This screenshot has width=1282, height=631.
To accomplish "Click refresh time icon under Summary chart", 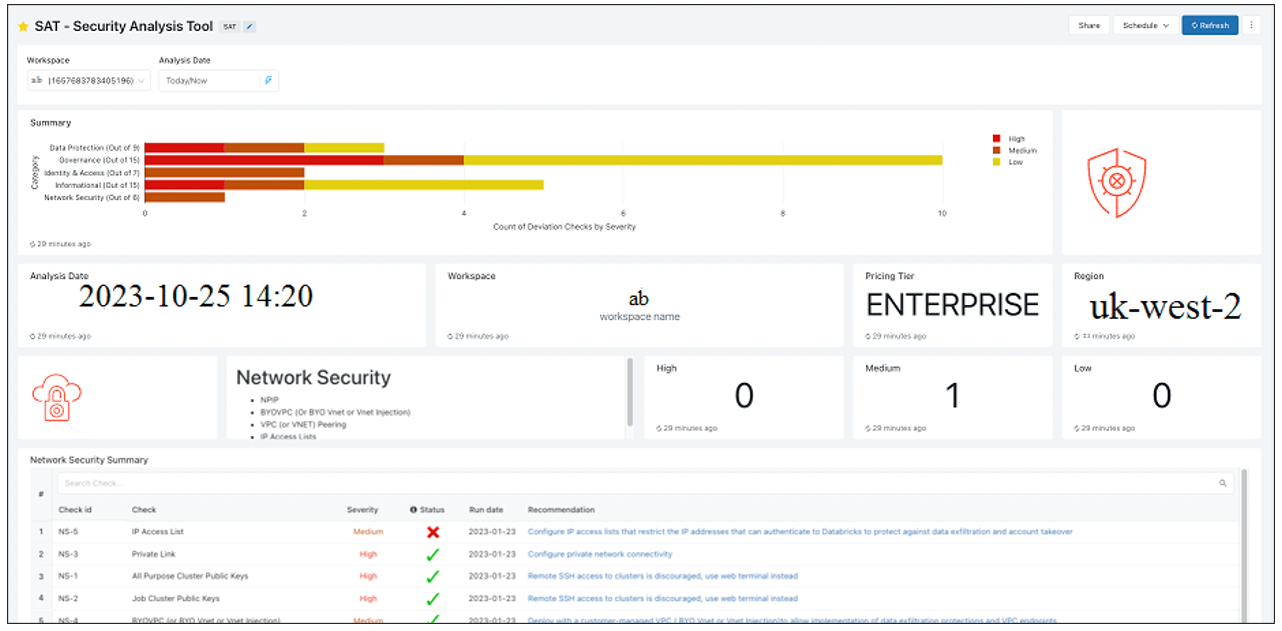I will click(33, 243).
